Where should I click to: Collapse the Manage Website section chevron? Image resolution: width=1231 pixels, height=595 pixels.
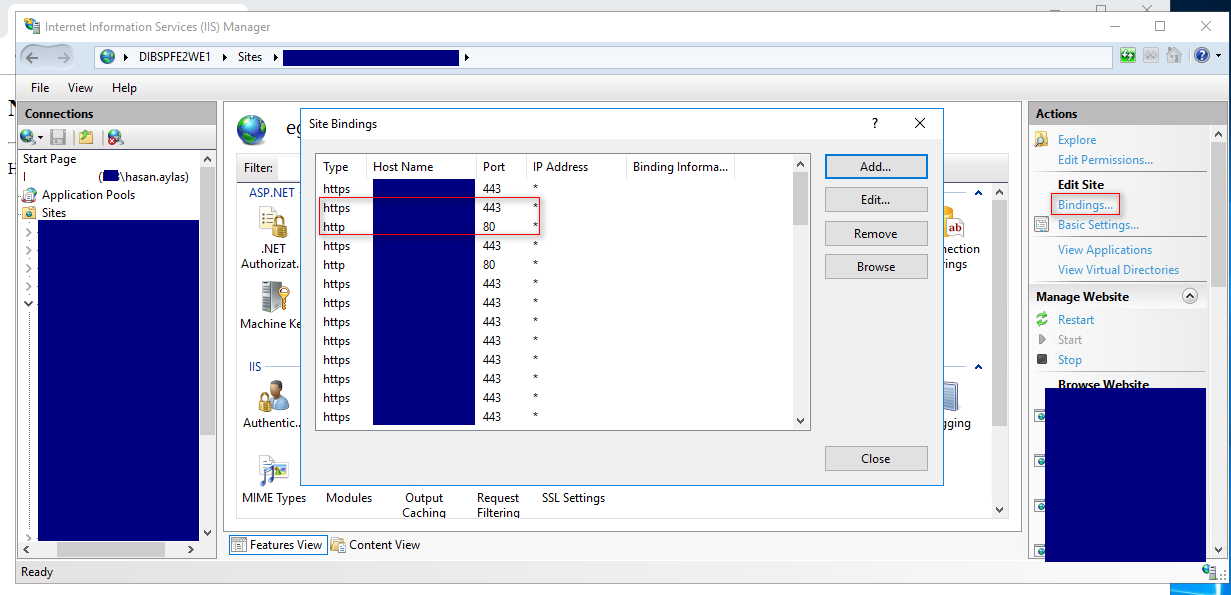[1189, 296]
